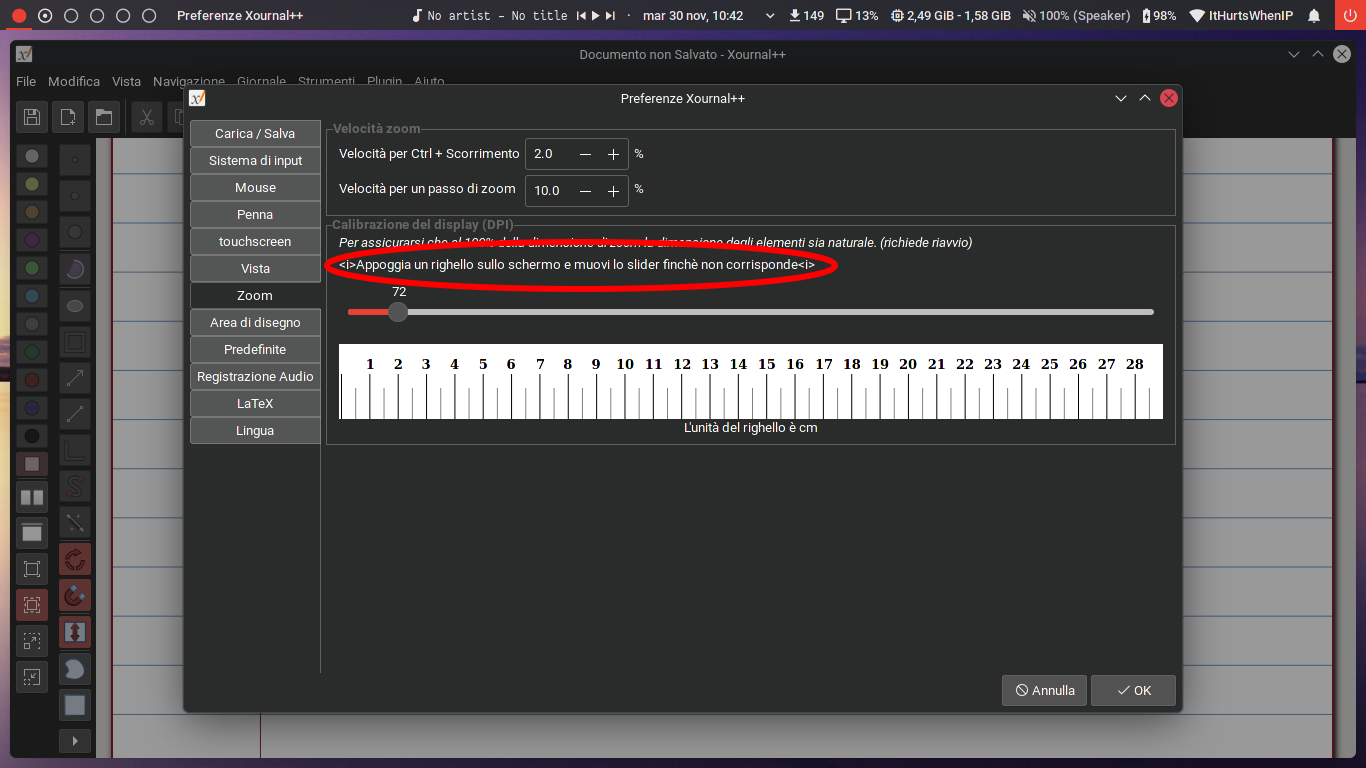The height and width of the screenshot is (768, 1366).
Task: Click the New document icon in main toolbar
Action: tap(67, 117)
